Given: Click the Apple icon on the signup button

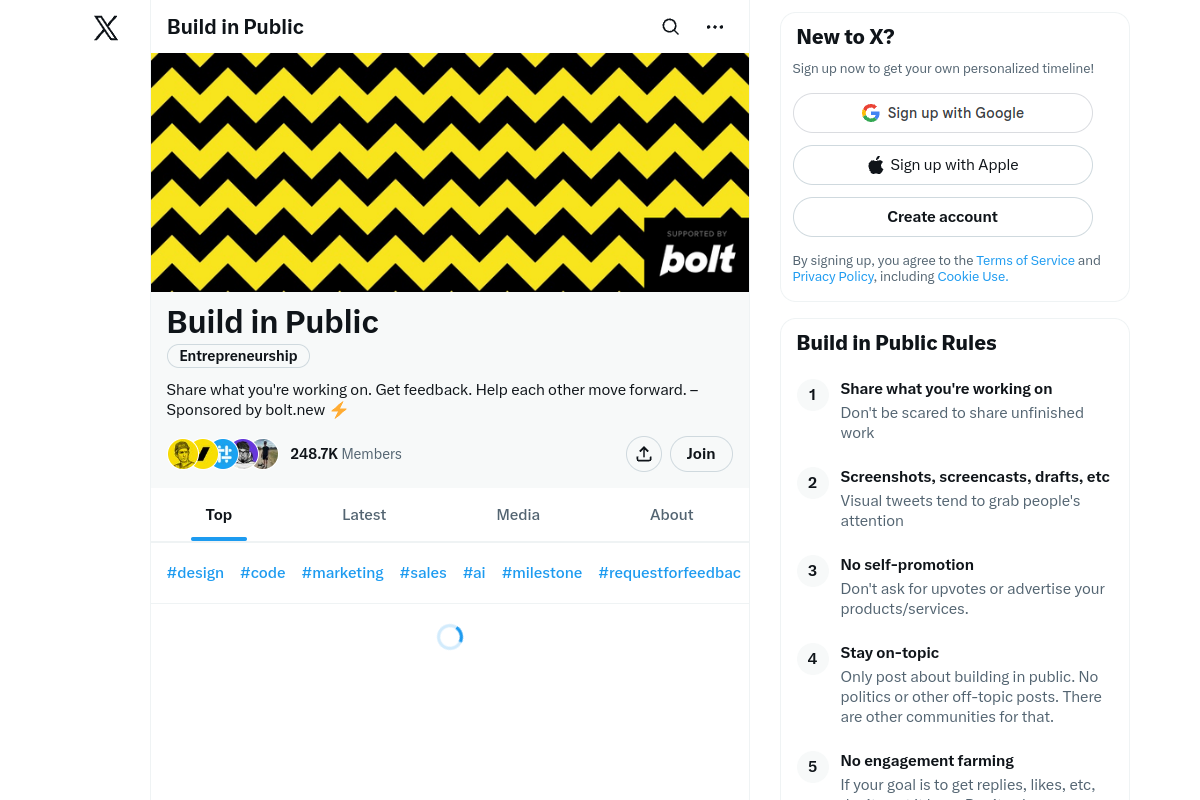Looking at the screenshot, I should pyautogui.click(x=875, y=164).
